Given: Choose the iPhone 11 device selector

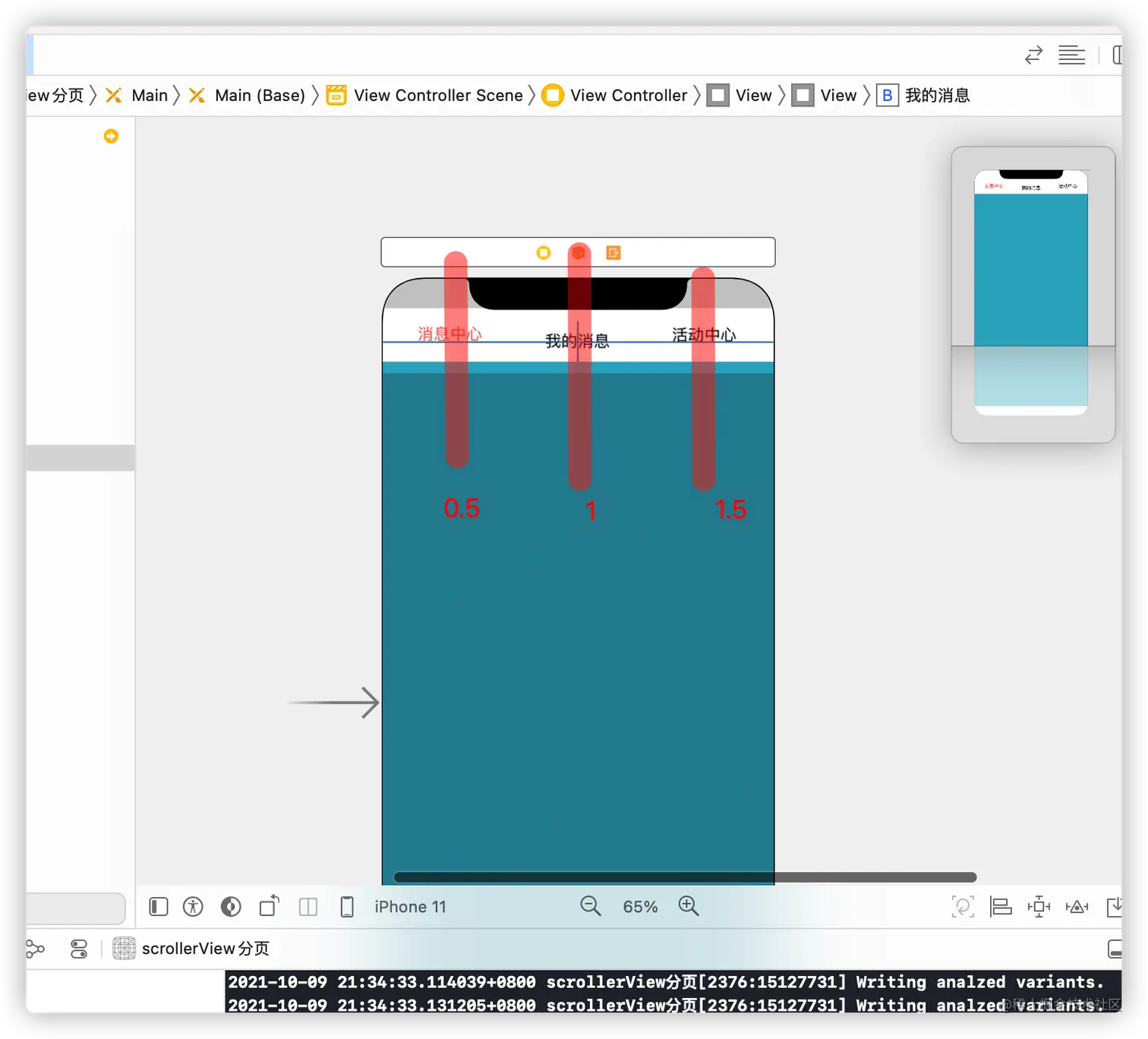Looking at the screenshot, I should pyautogui.click(x=410, y=907).
